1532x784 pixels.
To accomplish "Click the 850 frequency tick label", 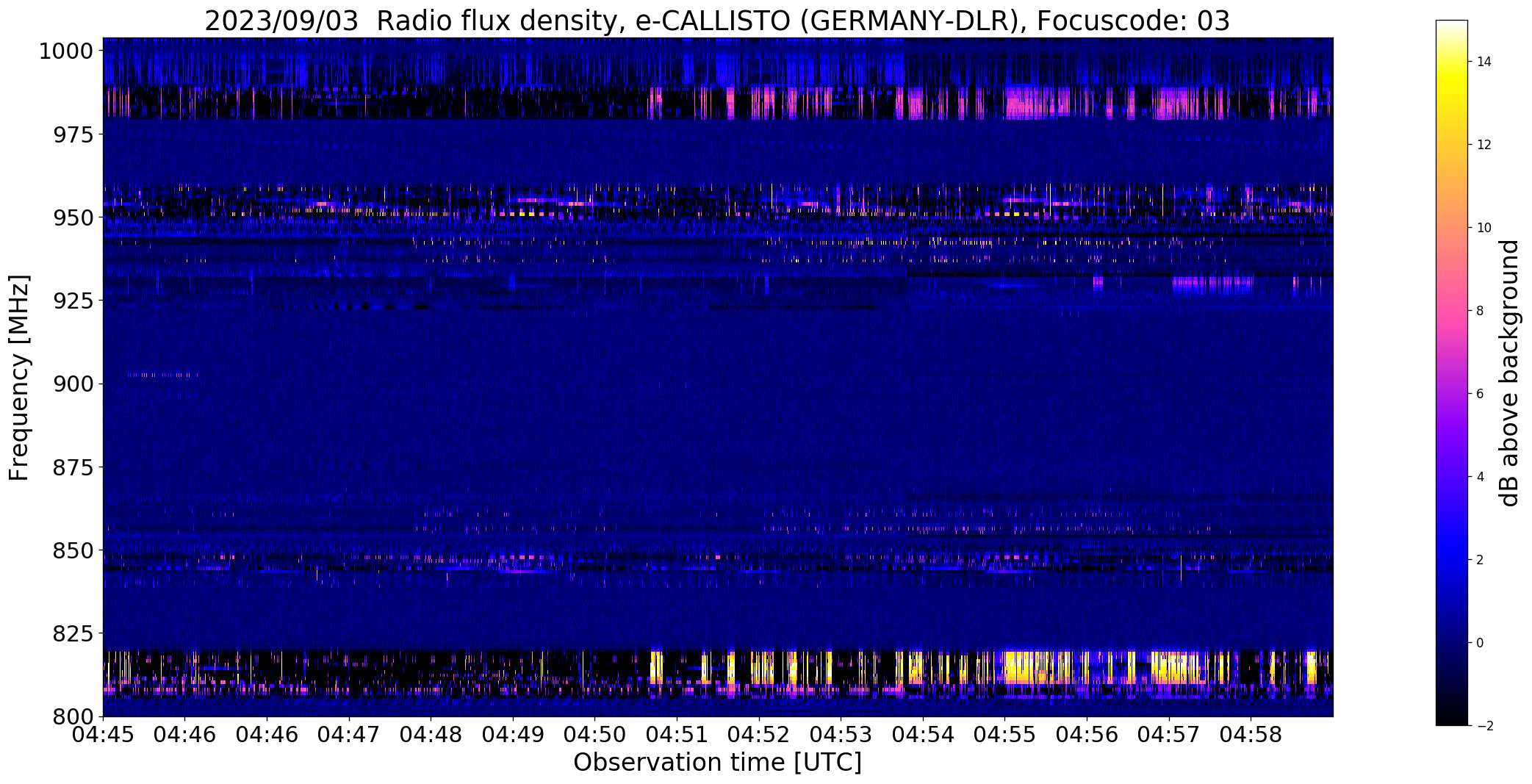I will (x=73, y=550).
